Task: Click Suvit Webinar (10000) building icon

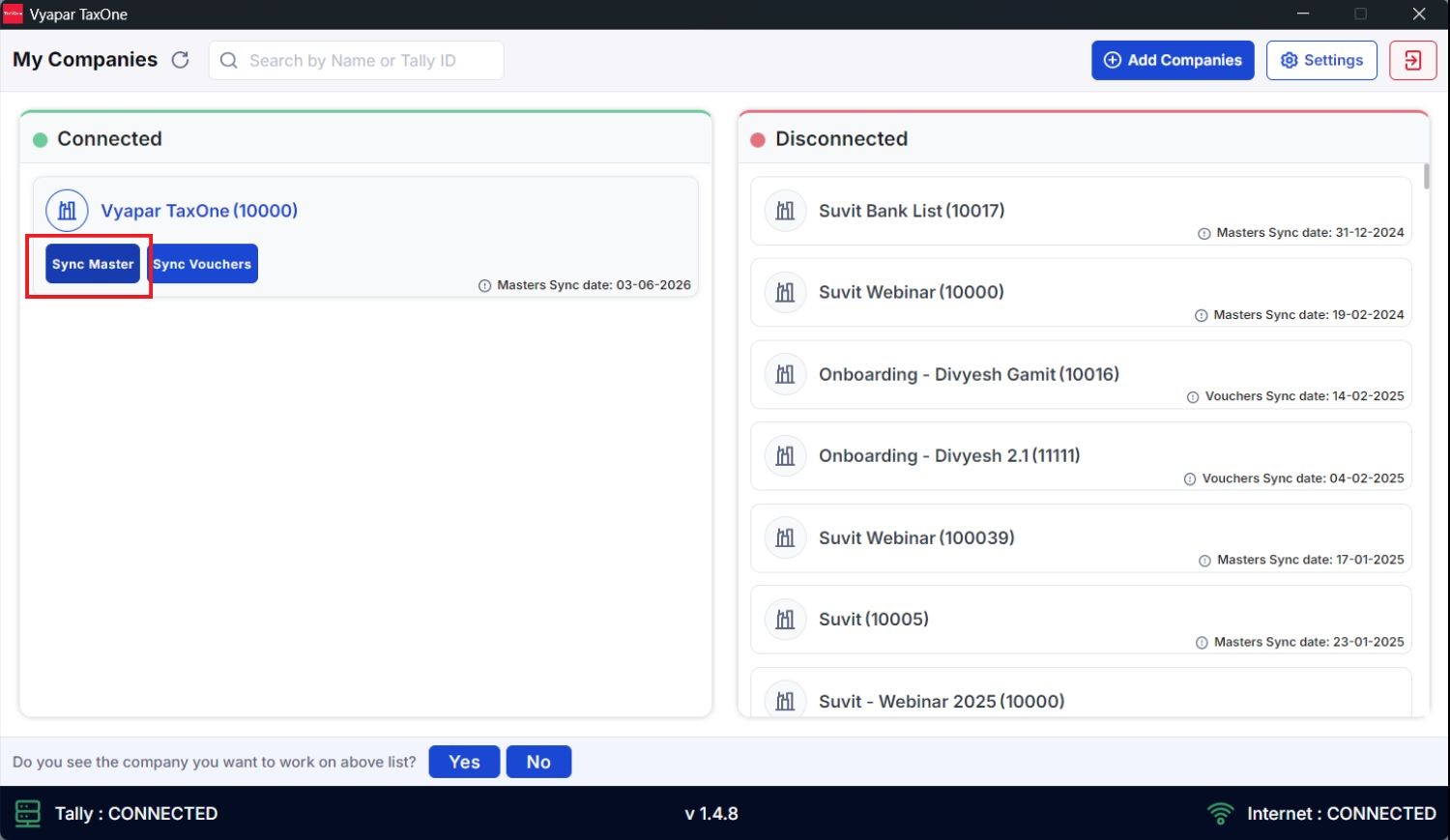Action: [x=785, y=292]
